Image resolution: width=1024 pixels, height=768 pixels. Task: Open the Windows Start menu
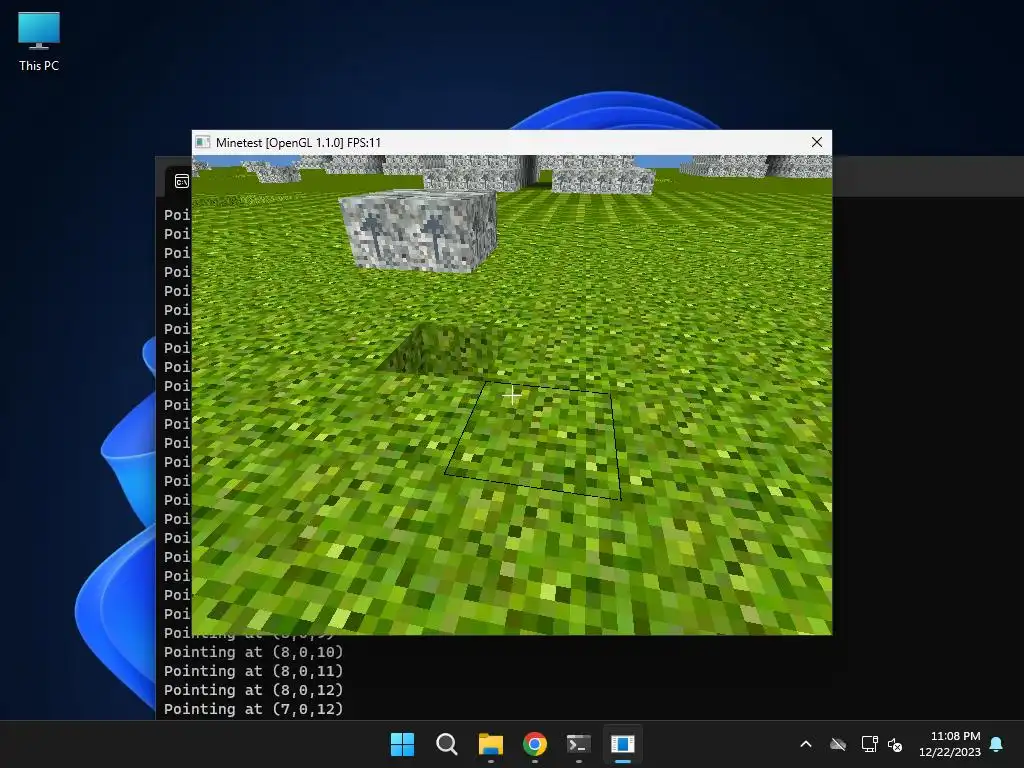click(x=402, y=744)
